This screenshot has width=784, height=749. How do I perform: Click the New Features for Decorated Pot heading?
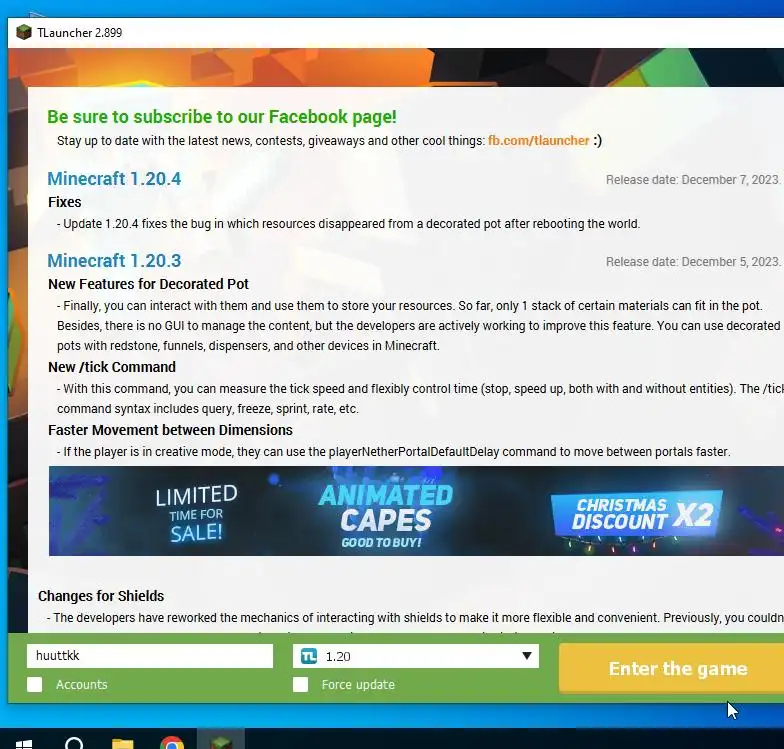coord(148,284)
